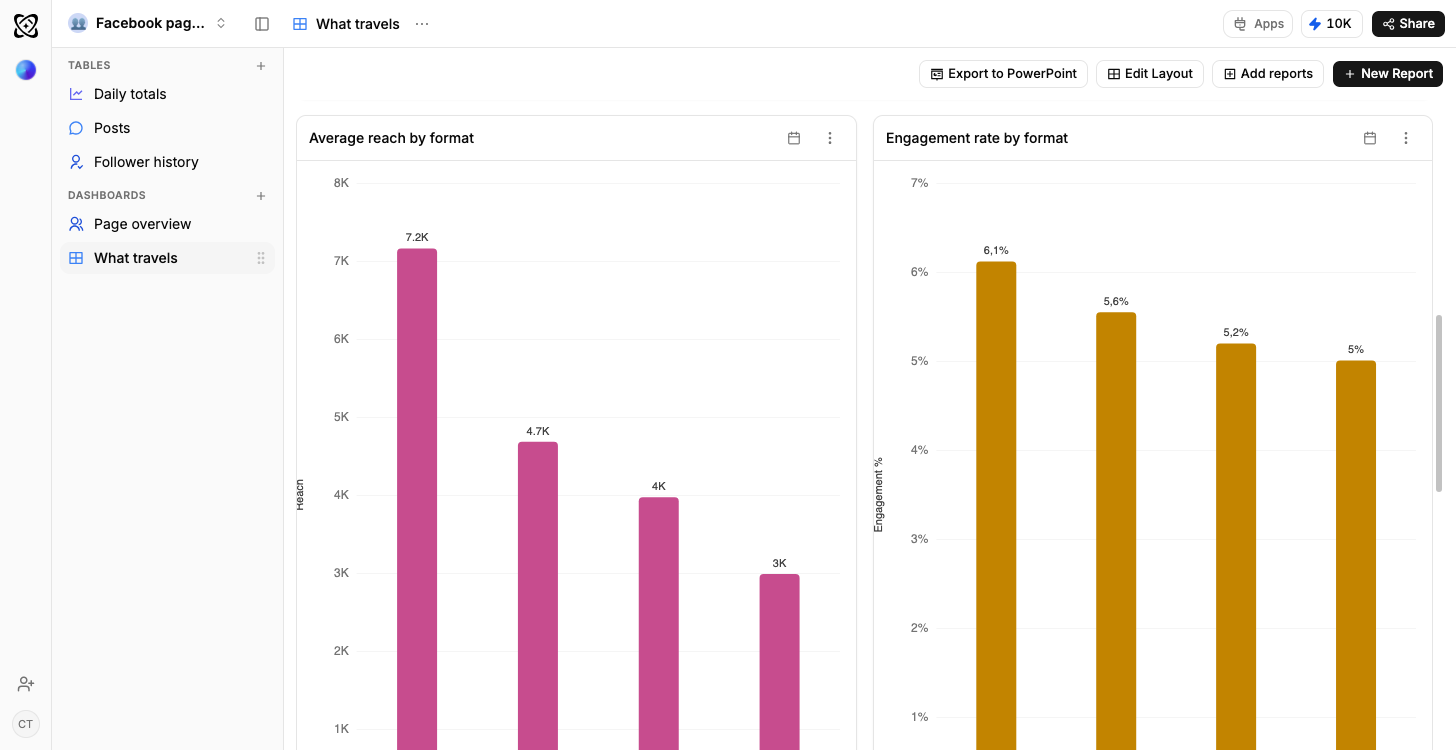This screenshot has width=1456, height=750.
Task: Click the TABLES section header
Action: pos(89,66)
